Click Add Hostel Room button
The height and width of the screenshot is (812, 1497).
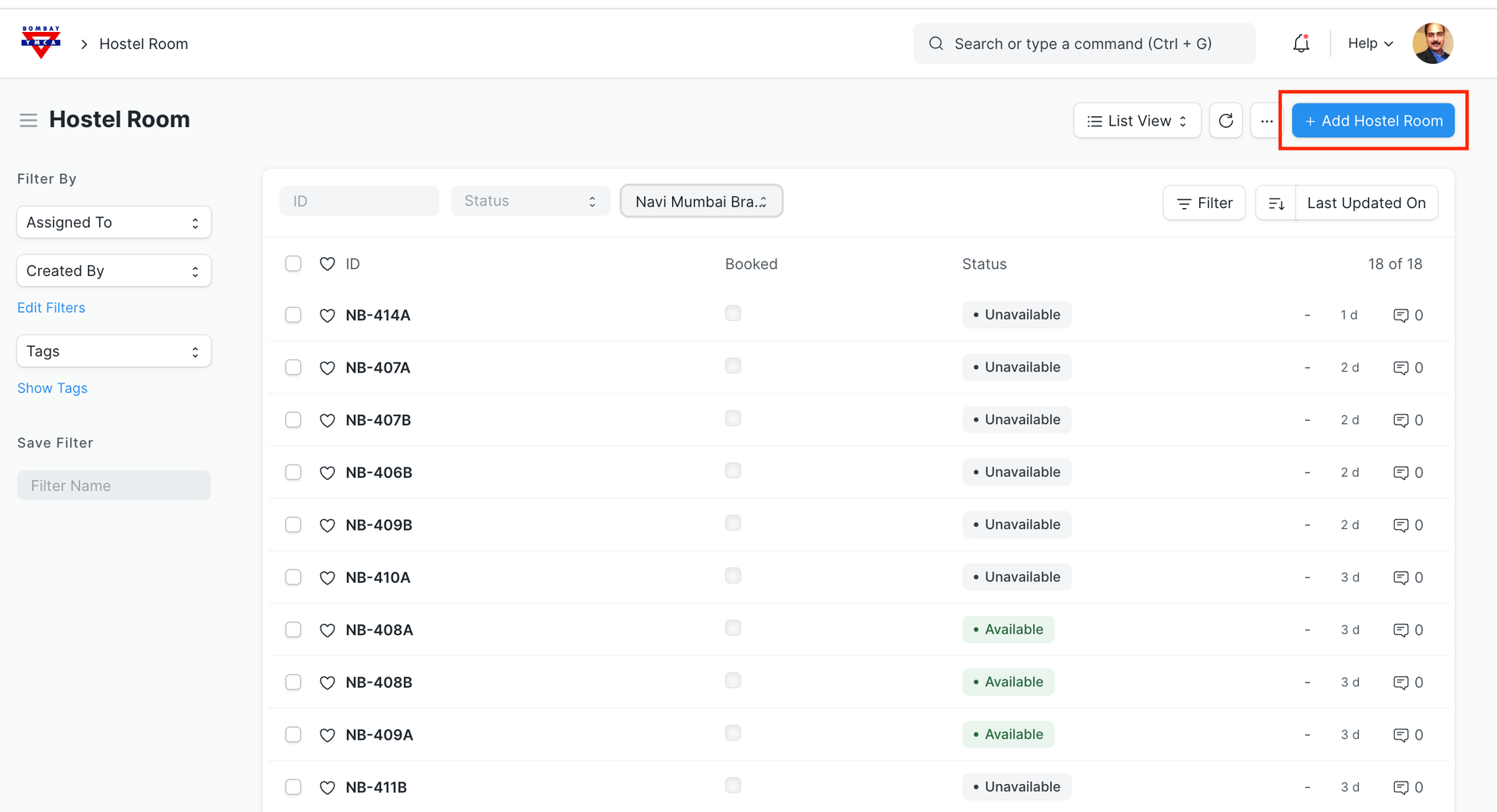[1373, 121]
